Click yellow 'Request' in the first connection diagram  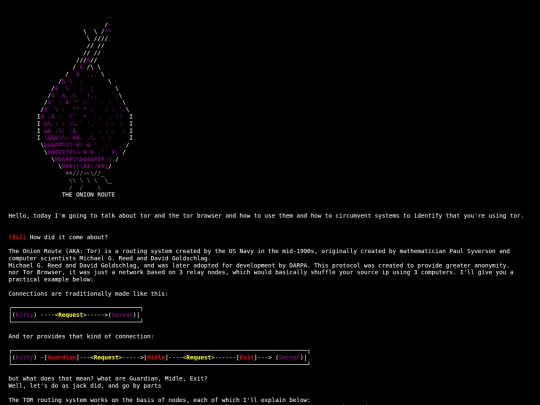coord(71,315)
